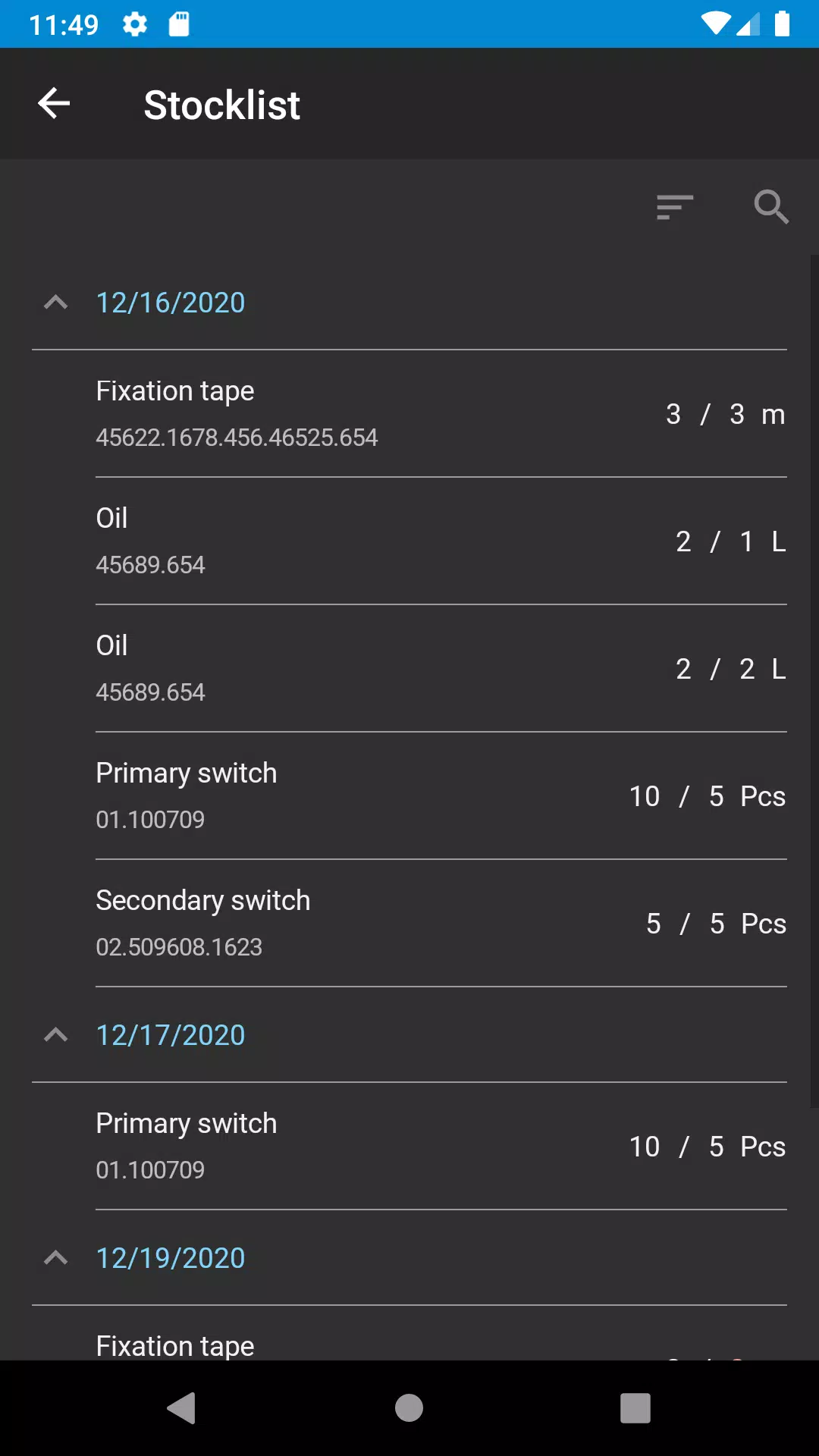Image resolution: width=819 pixels, height=1456 pixels.
Task: Click the vertical scrollbar on the right edge
Action: coord(814,681)
